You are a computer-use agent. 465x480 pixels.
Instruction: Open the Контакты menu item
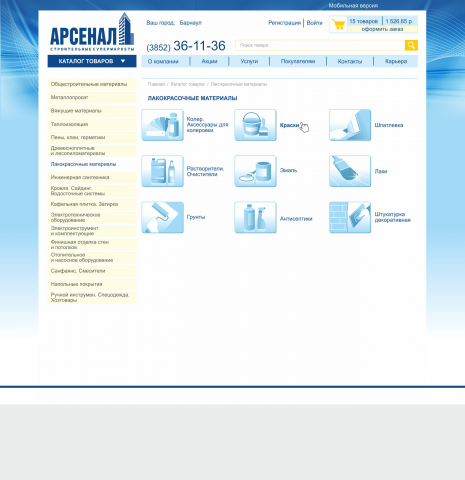pos(350,61)
